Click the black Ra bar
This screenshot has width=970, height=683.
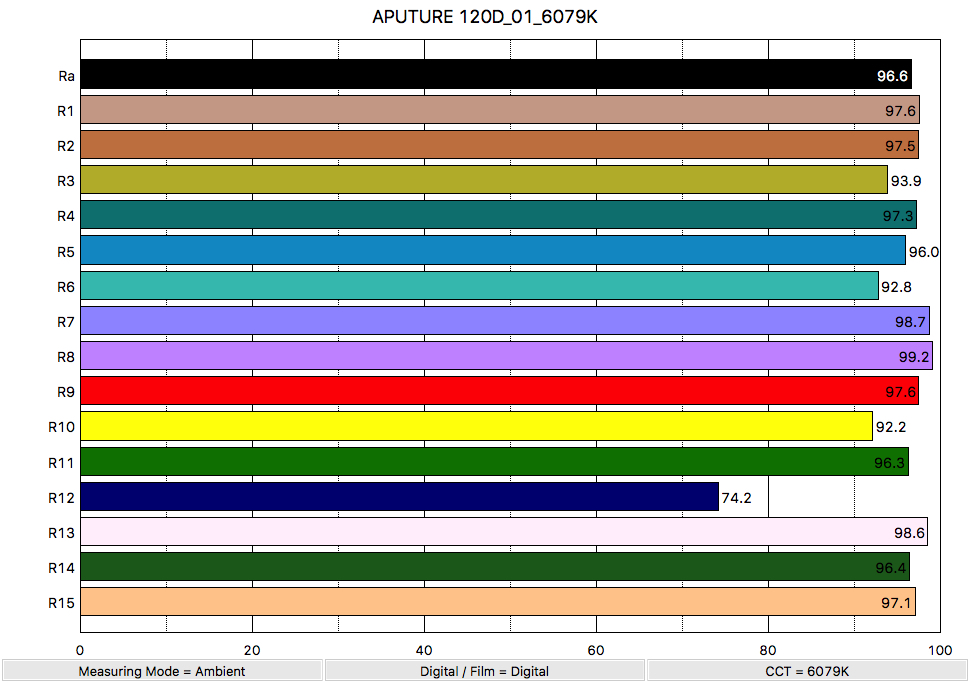495,74
